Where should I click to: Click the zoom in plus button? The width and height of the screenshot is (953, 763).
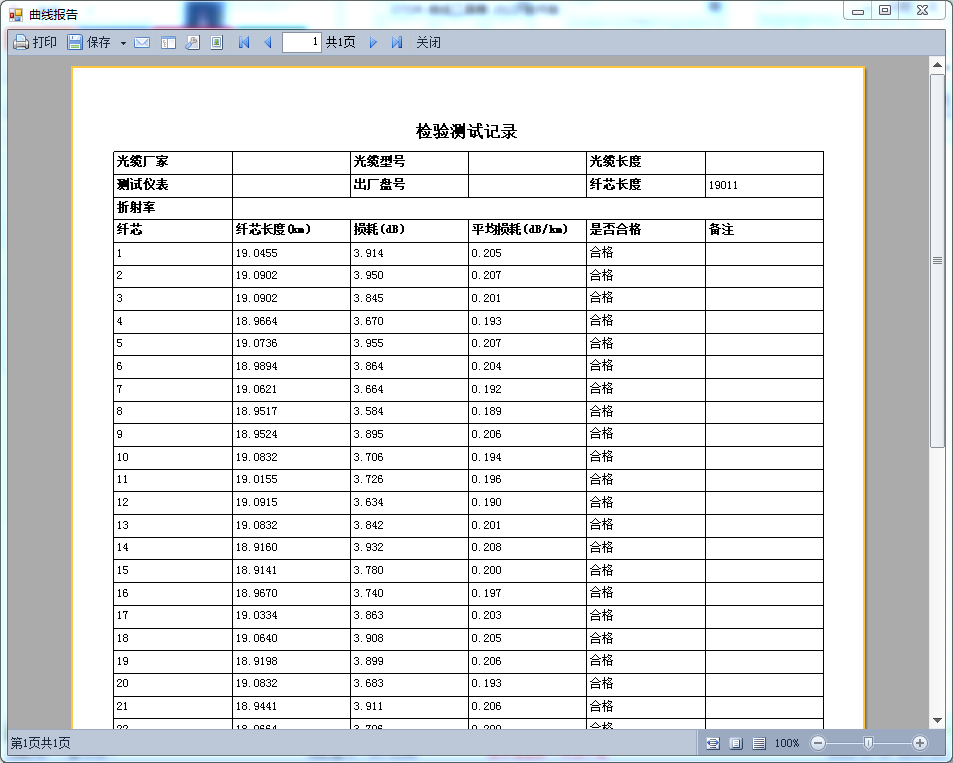(x=920, y=743)
